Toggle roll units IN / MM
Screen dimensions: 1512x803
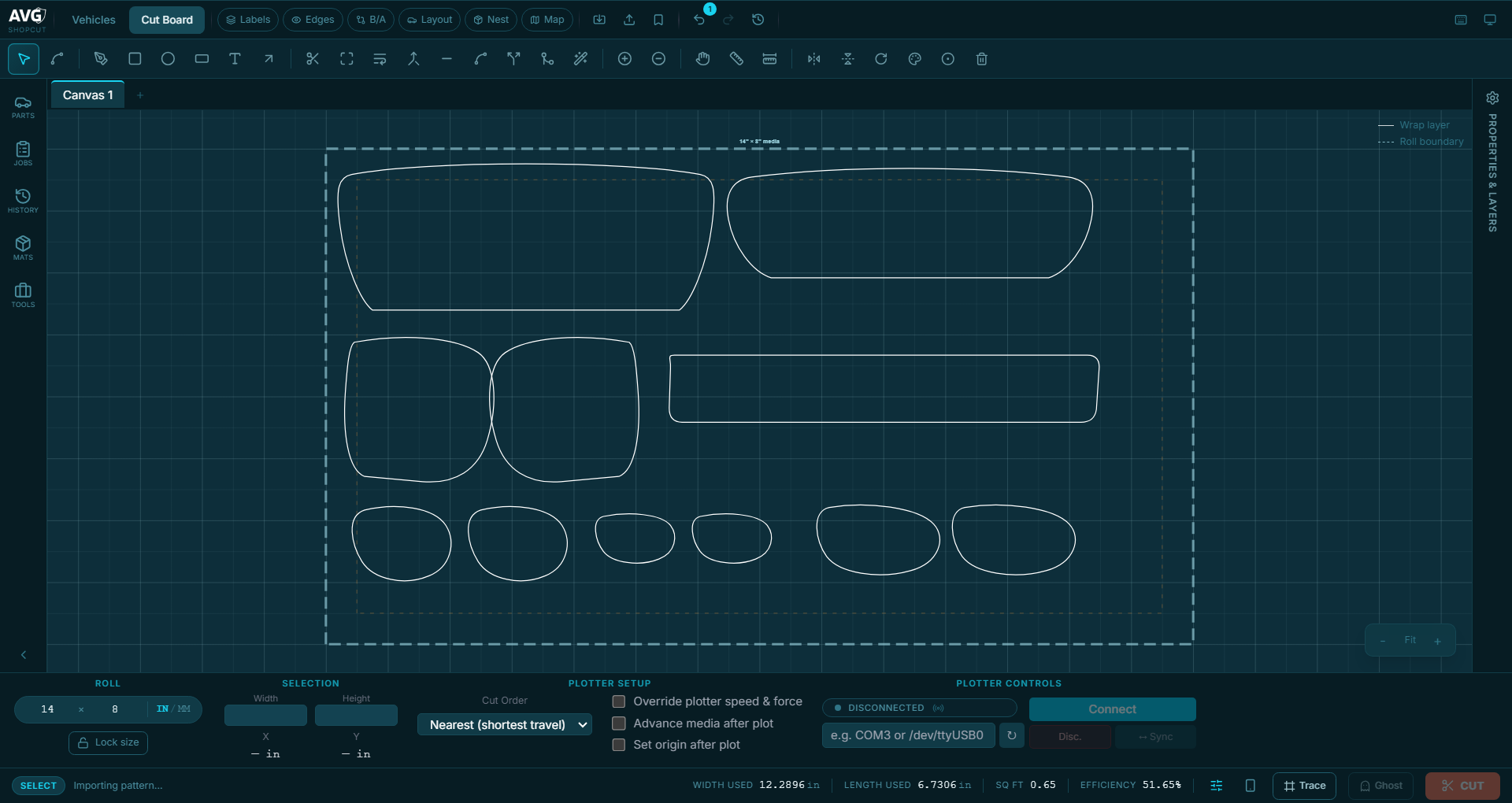click(173, 709)
